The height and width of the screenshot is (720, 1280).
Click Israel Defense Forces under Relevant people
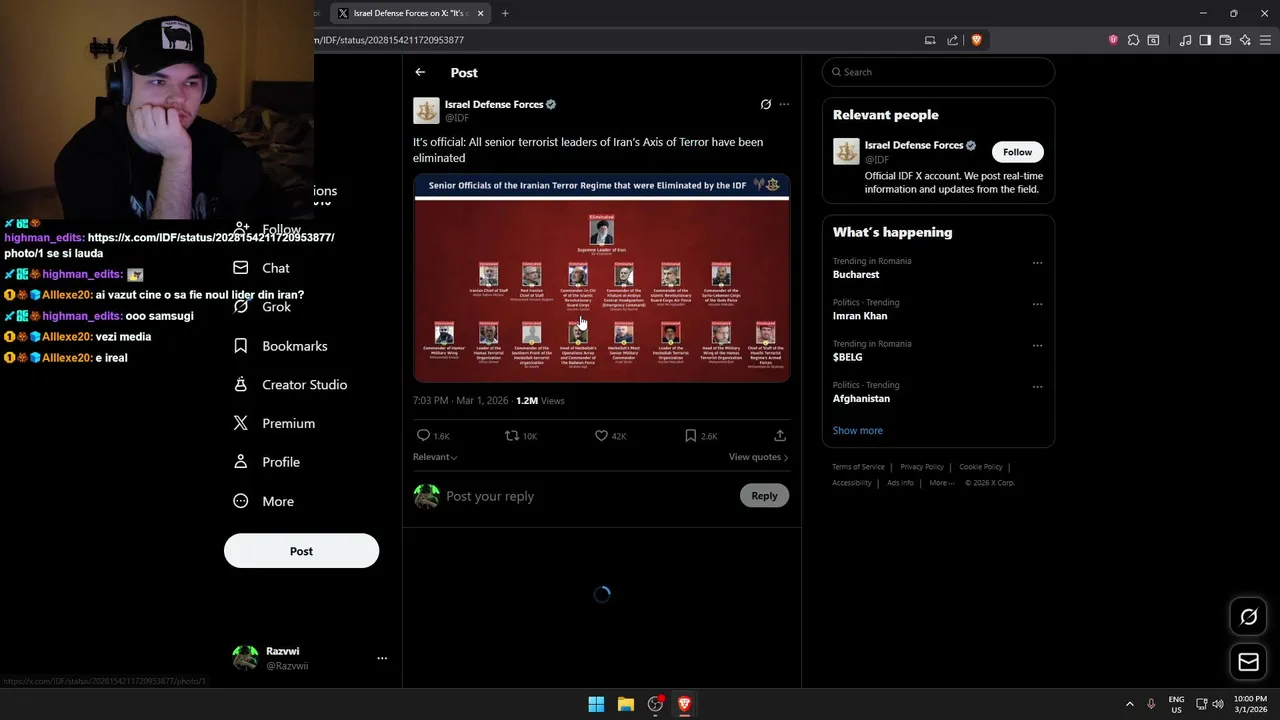(913, 145)
